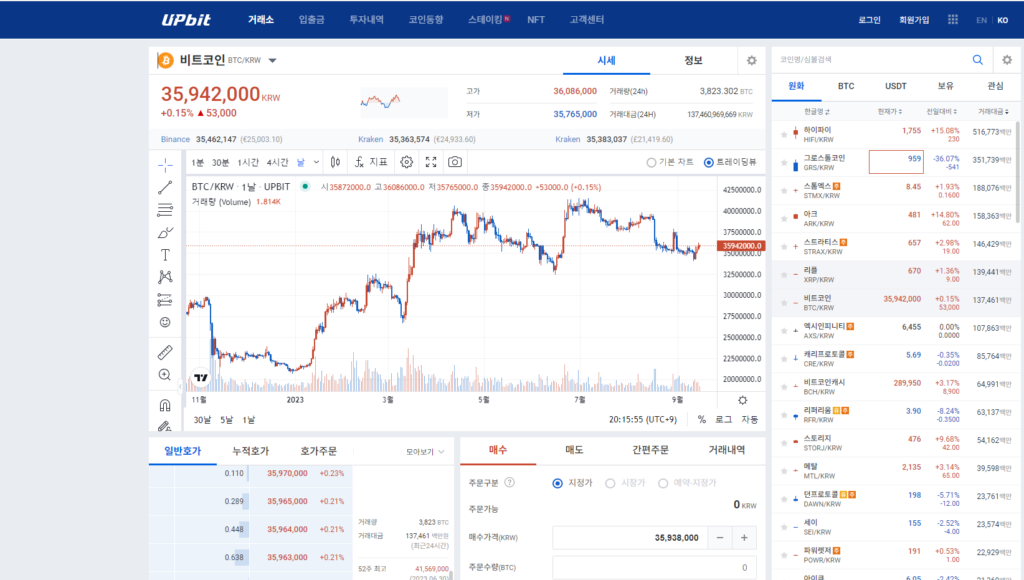Switch to the 매도 tab

point(574,449)
